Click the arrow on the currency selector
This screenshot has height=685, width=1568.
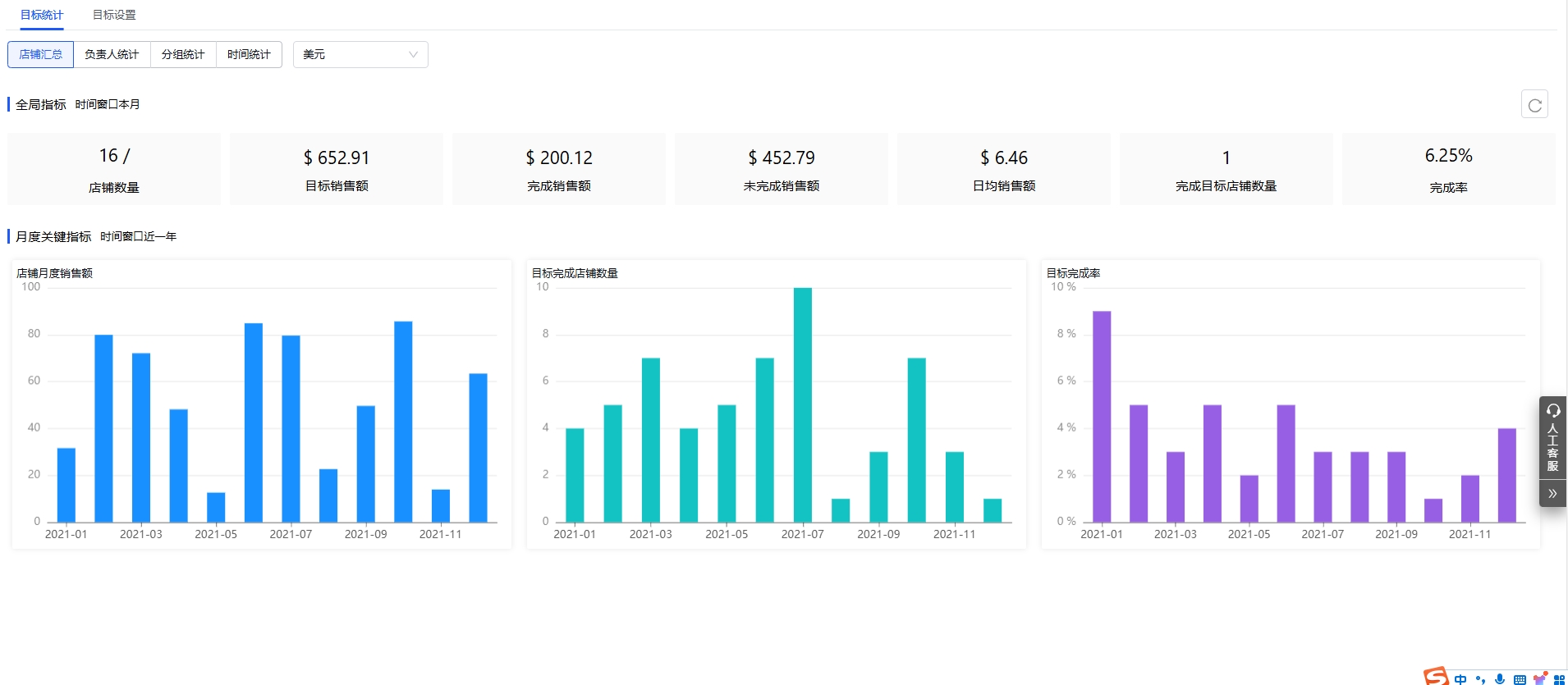tap(413, 54)
